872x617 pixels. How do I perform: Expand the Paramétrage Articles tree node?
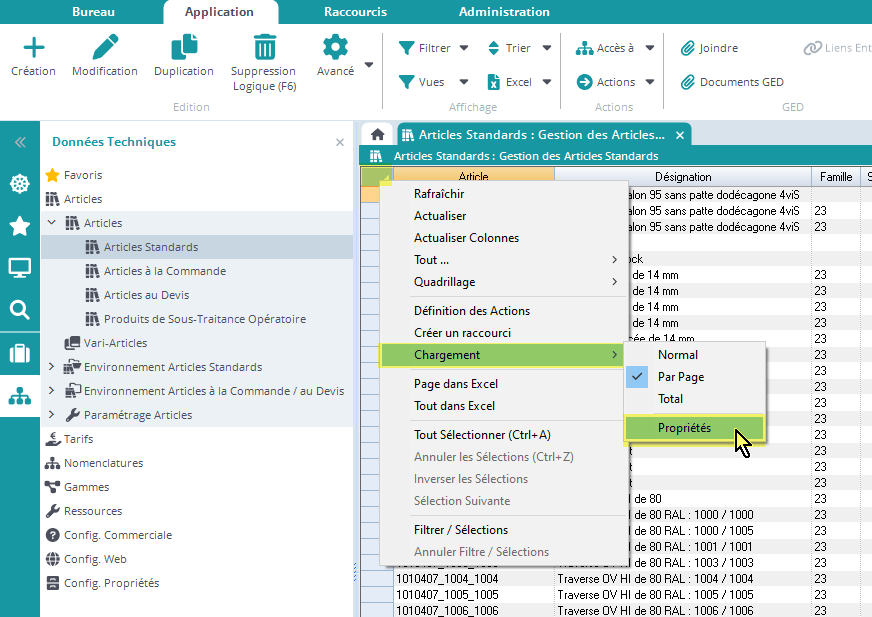point(51,415)
